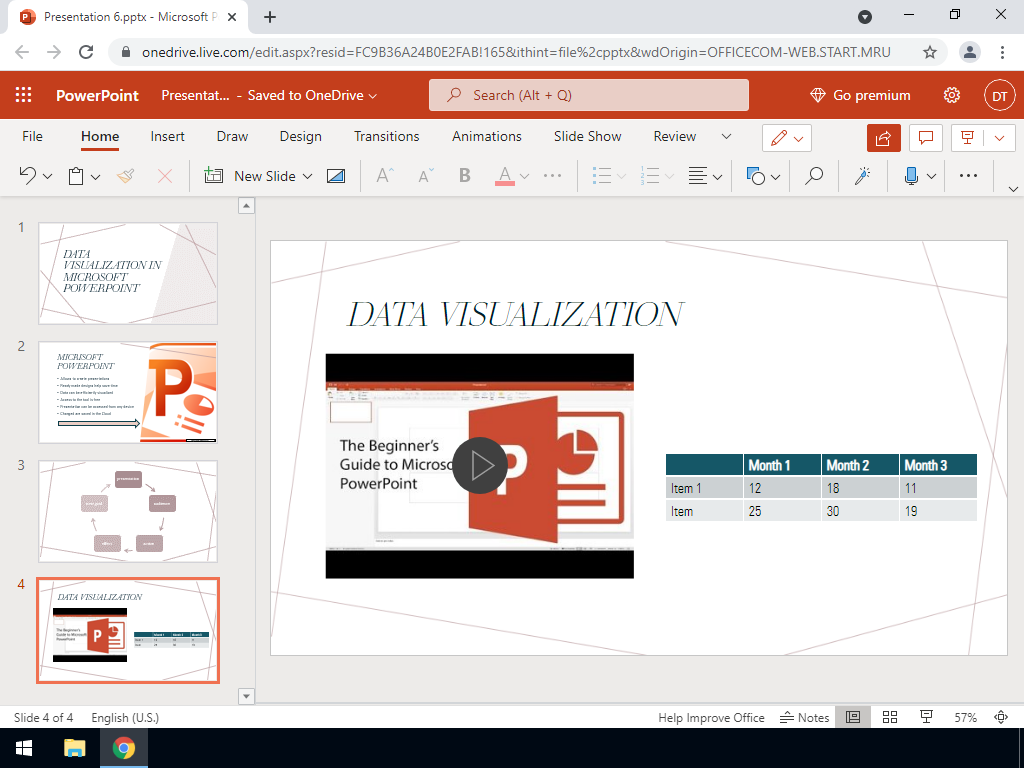Click the Go premium diamond button

(x=860, y=95)
